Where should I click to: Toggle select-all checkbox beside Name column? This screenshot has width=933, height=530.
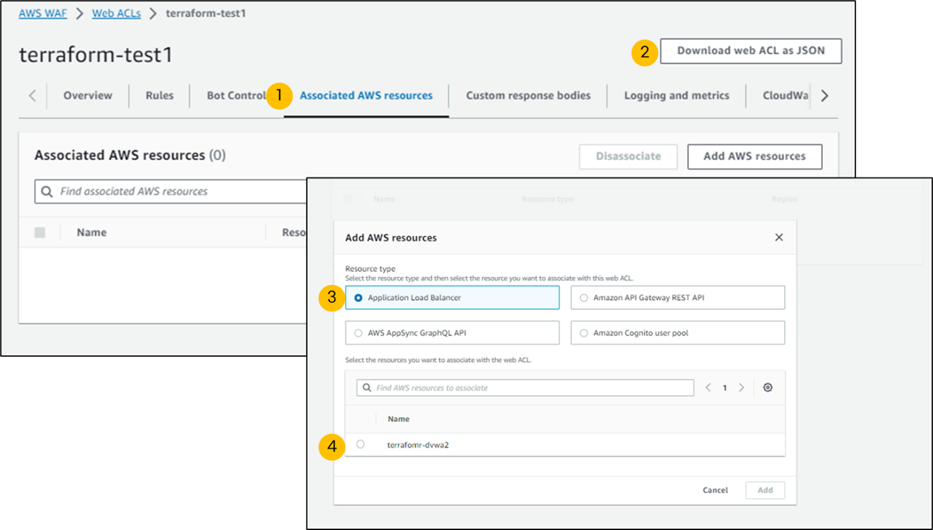click(x=40, y=233)
